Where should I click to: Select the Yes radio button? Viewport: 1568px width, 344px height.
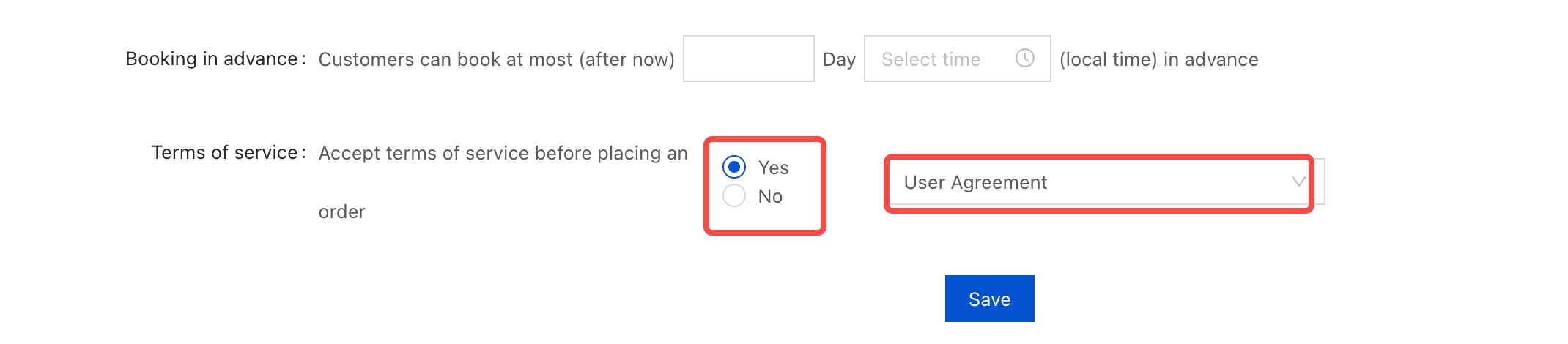[734, 167]
